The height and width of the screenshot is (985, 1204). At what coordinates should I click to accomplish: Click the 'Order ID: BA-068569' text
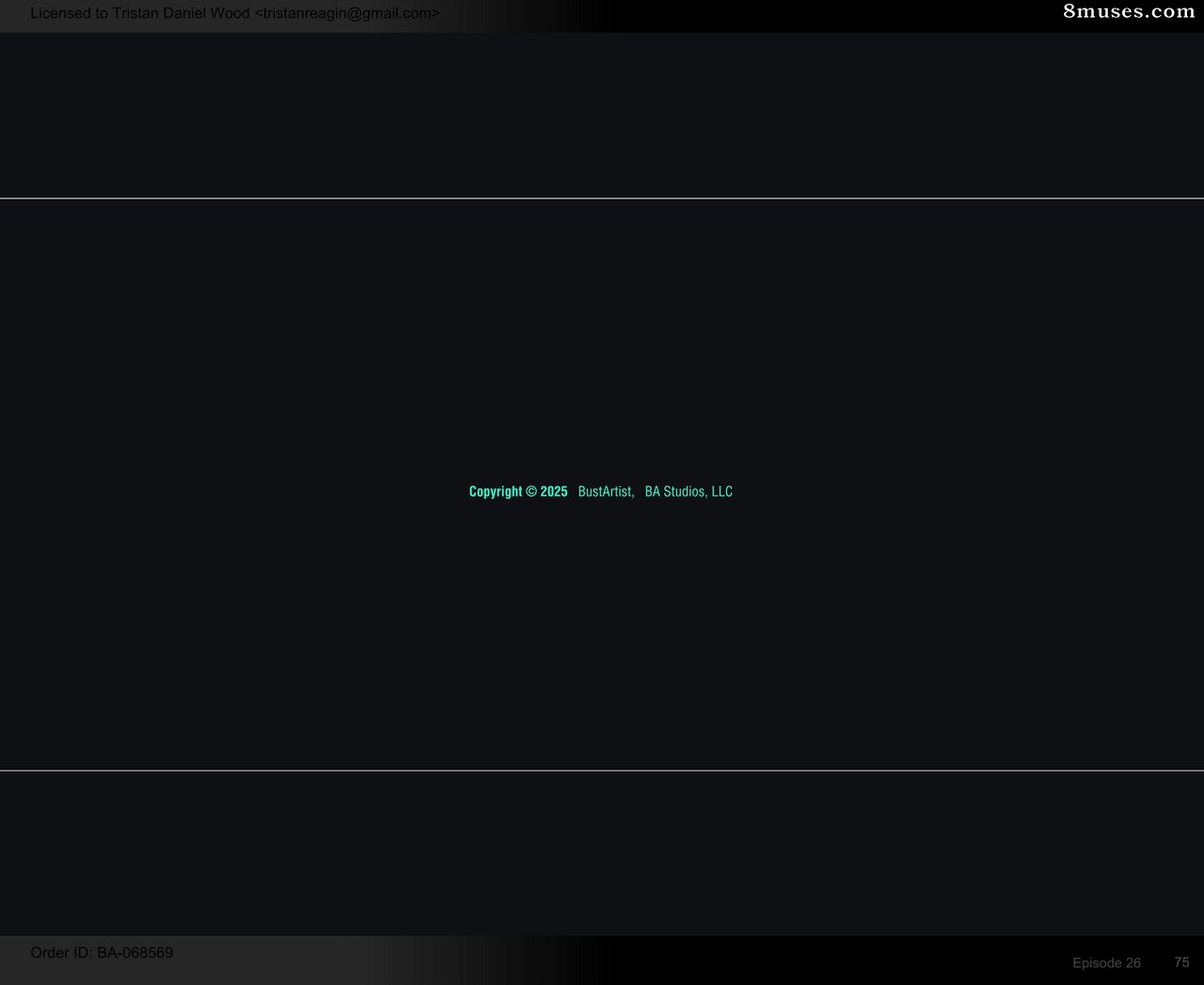(102, 953)
